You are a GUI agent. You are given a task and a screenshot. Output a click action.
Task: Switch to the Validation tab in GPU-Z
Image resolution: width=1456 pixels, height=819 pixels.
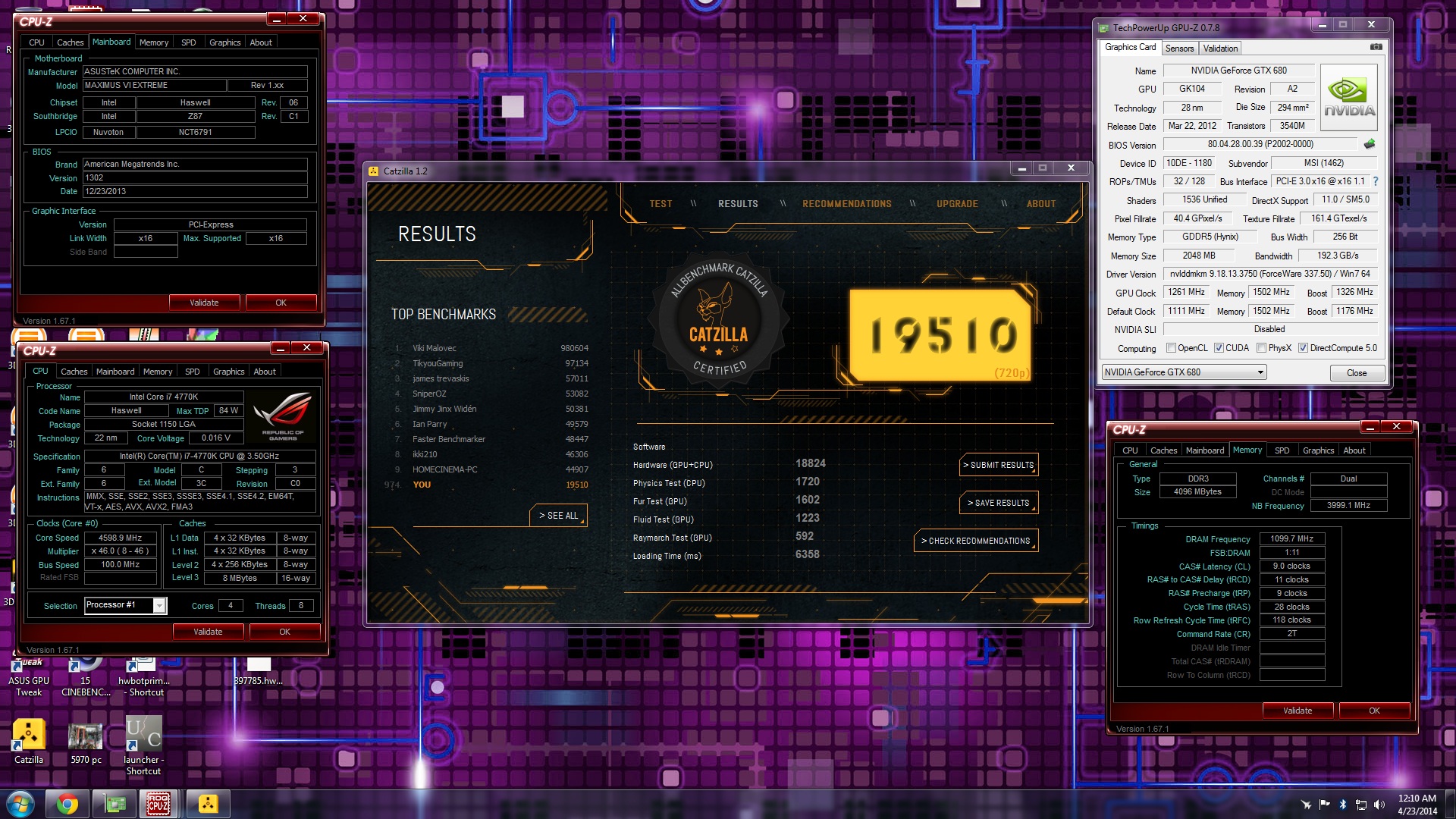point(1220,49)
